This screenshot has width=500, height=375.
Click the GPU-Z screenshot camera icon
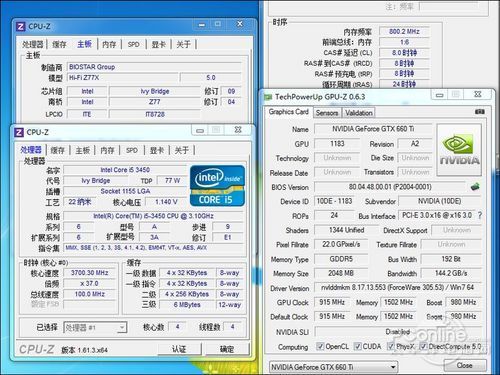pyautogui.click(x=479, y=112)
